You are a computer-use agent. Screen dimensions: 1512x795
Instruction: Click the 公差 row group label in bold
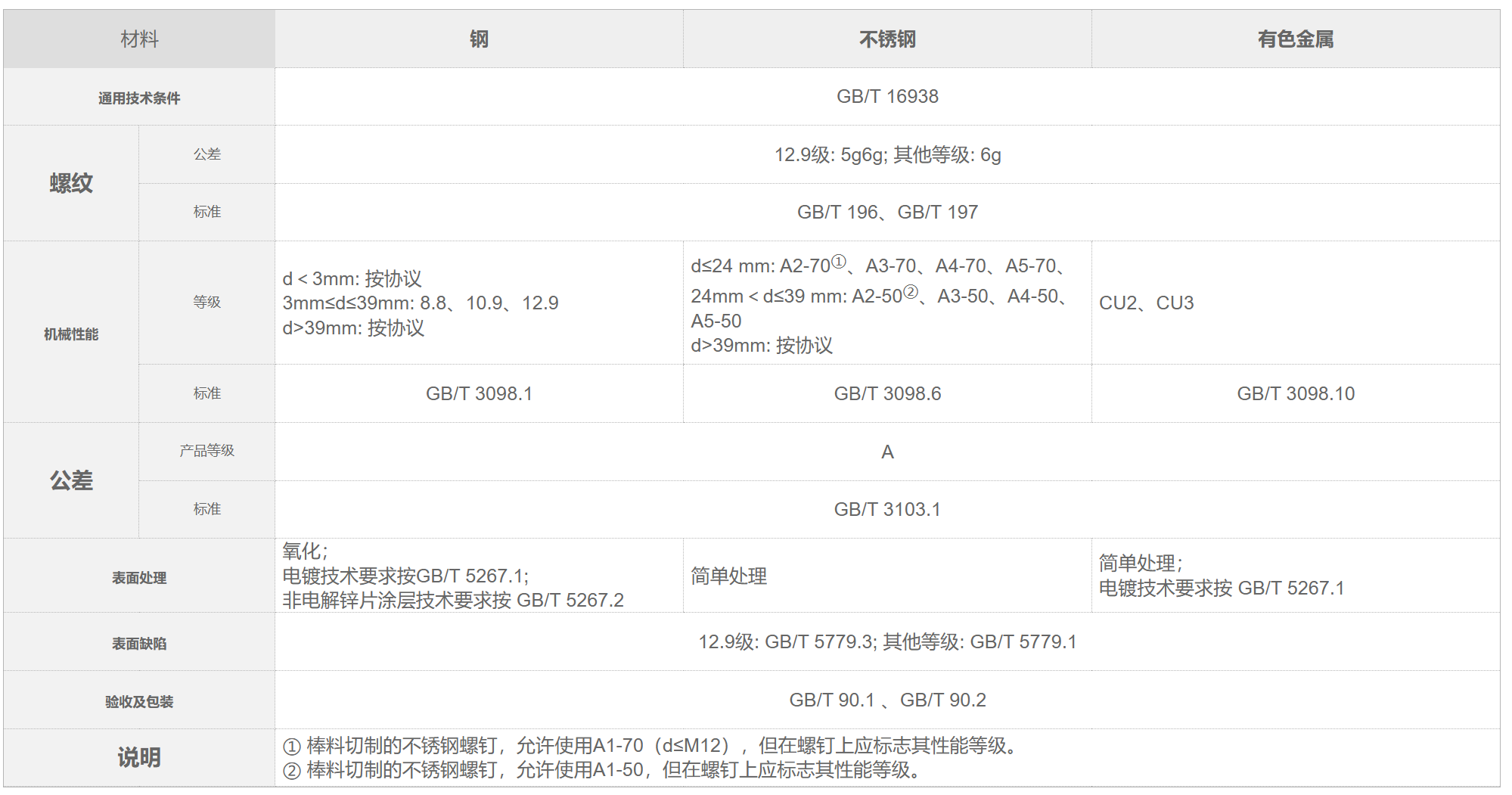coord(71,480)
